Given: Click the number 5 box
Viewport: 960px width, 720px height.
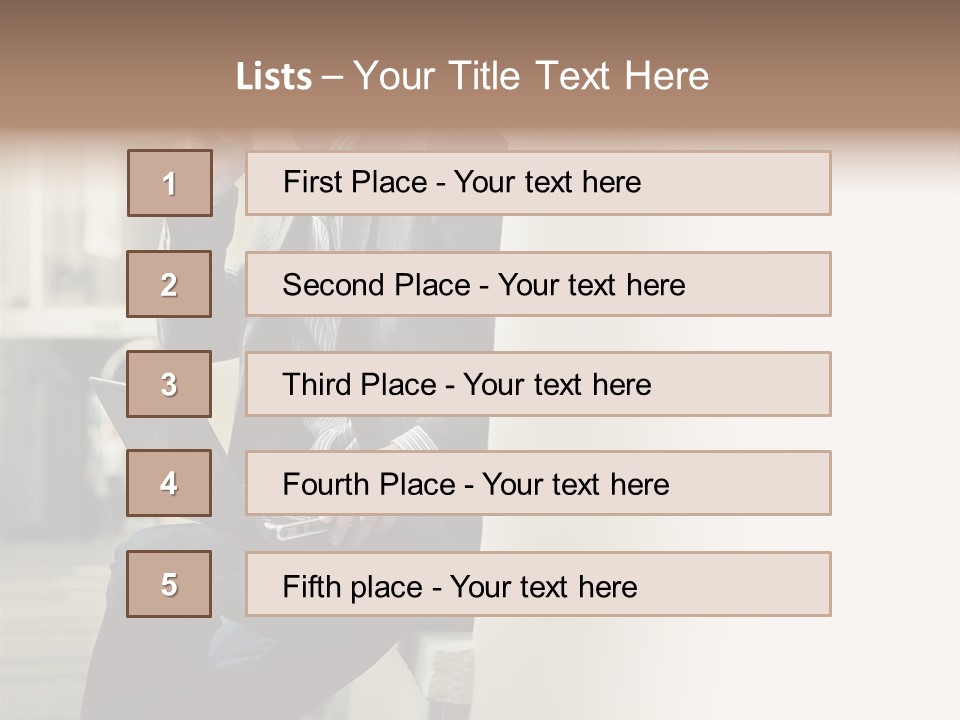Looking at the screenshot, I should [169, 584].
